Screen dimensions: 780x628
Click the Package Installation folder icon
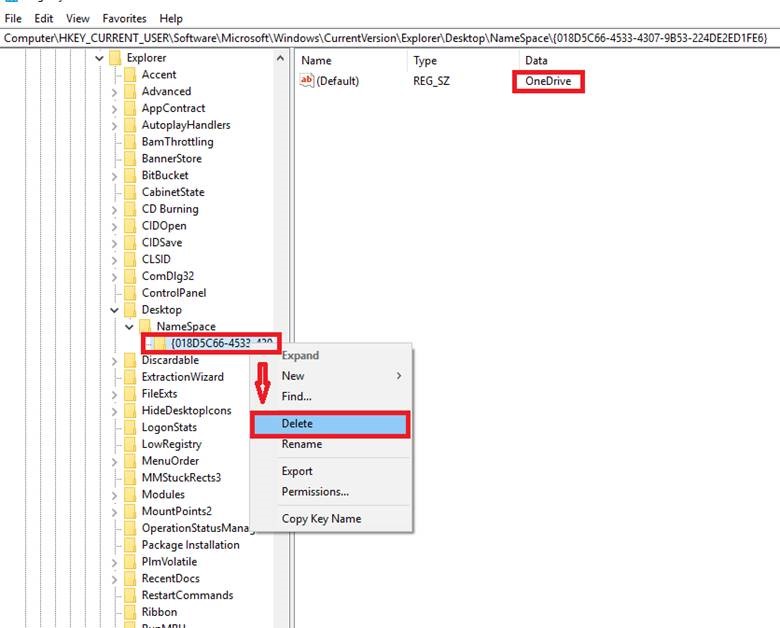(130, 545)
